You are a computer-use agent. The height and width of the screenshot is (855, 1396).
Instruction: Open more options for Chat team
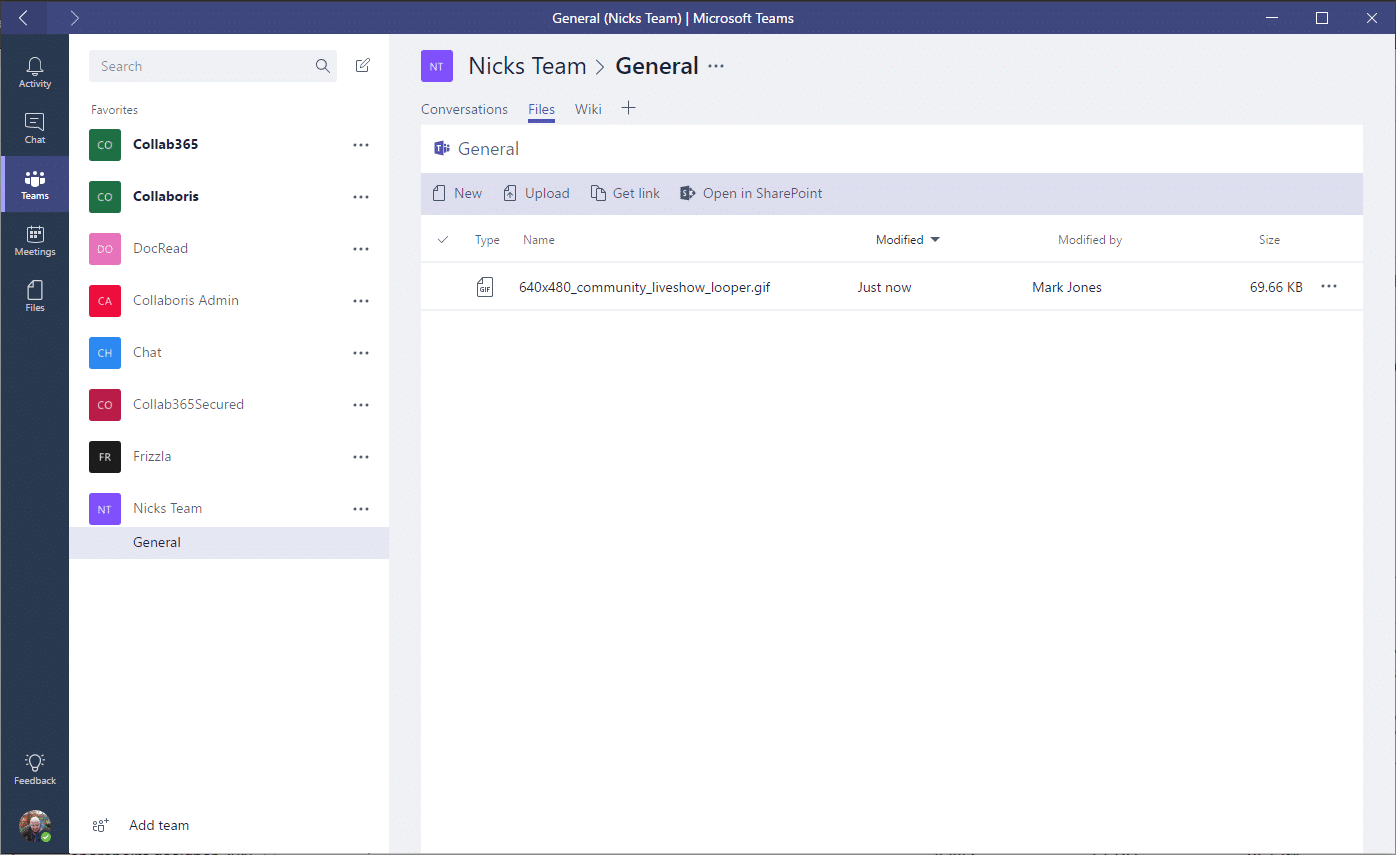[x=361, y=353]
